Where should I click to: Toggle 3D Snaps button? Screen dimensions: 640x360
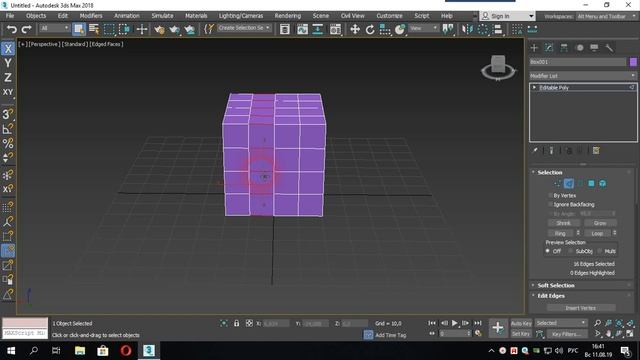pos(8,114)
